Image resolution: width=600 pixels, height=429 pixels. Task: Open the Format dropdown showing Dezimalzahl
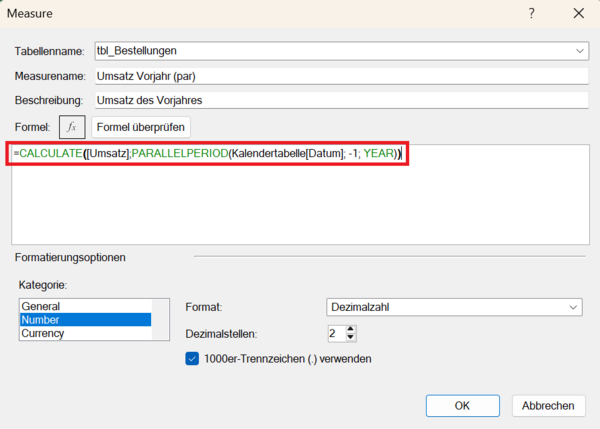click(455, 307)
